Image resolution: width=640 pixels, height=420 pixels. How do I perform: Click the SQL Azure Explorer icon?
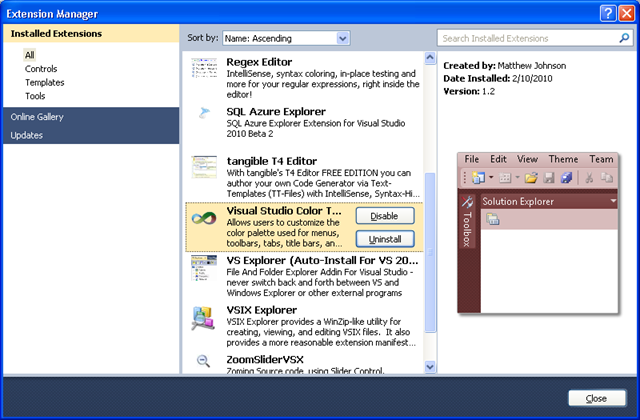pos(204,113)
